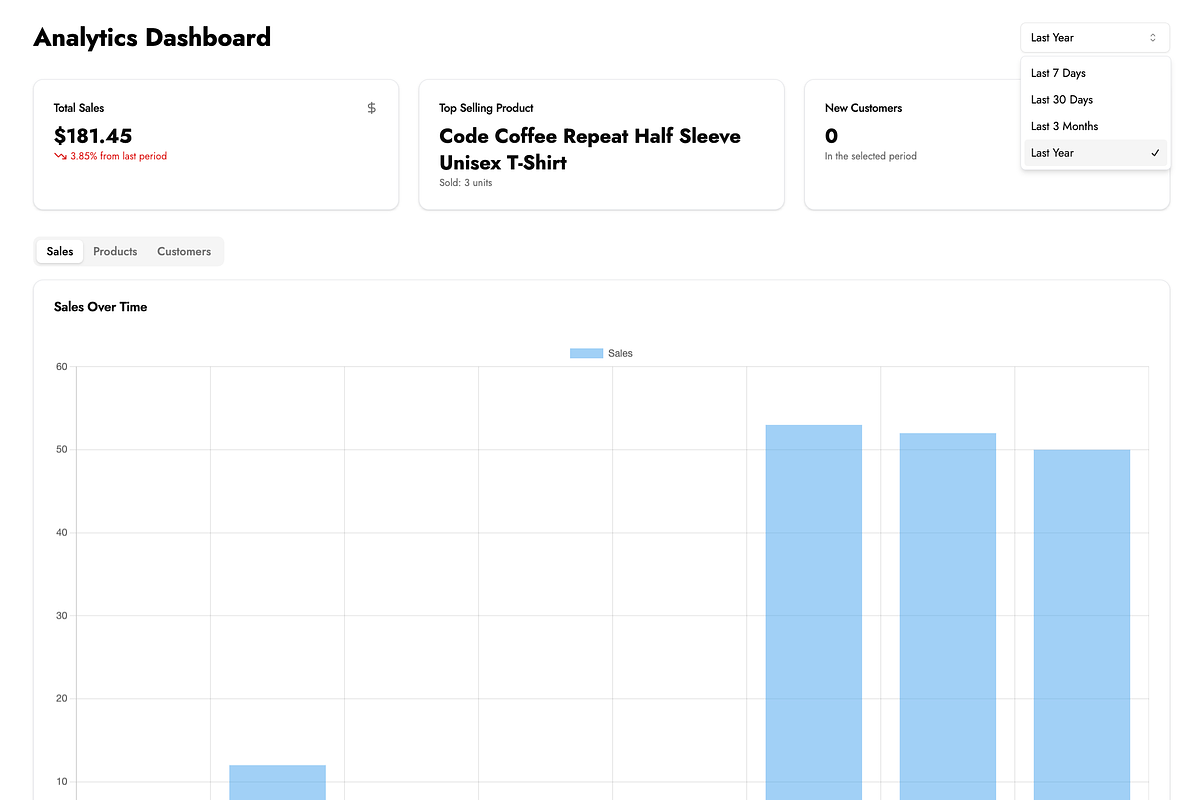Open the Customers tab
Viewport: 1200px width, 800px height.
click(184, 252)
